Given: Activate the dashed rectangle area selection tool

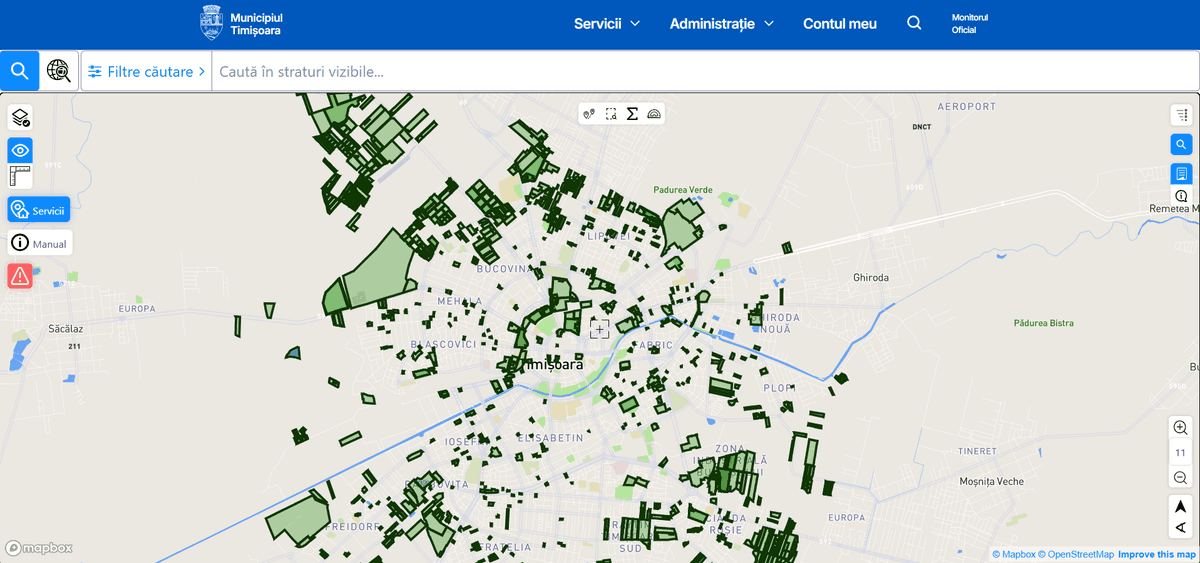Looking at the screenshot, I should [611, 114].
